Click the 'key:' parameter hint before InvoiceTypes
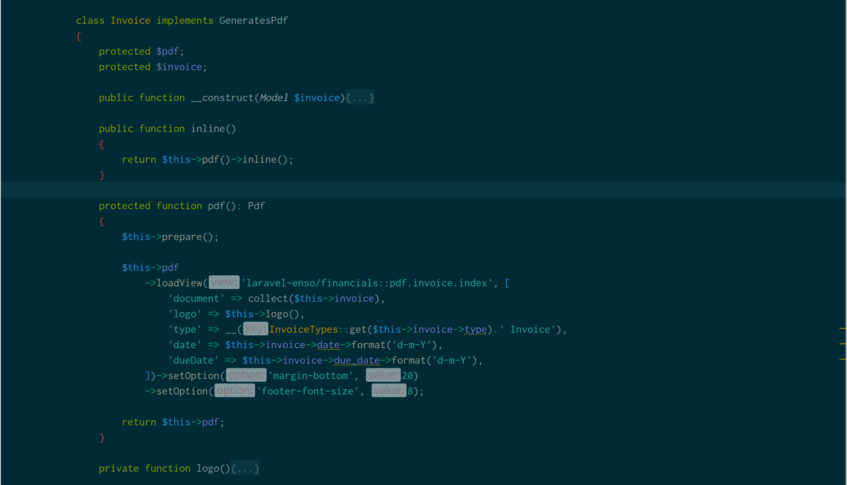Image resolution: width=847 pixels, height=485 pixels. pyautogui.click(x=256, y=329)
